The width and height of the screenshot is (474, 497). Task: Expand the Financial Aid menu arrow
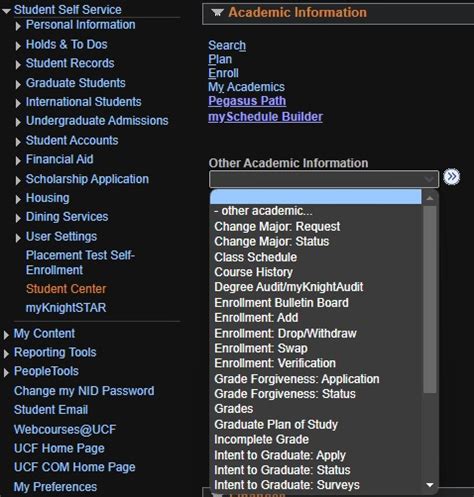18,161
